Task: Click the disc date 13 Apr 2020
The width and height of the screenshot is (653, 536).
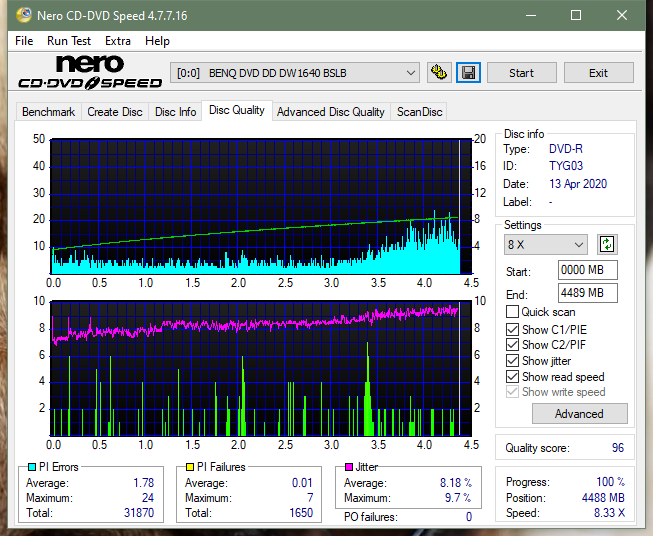Action: [578, 184]
